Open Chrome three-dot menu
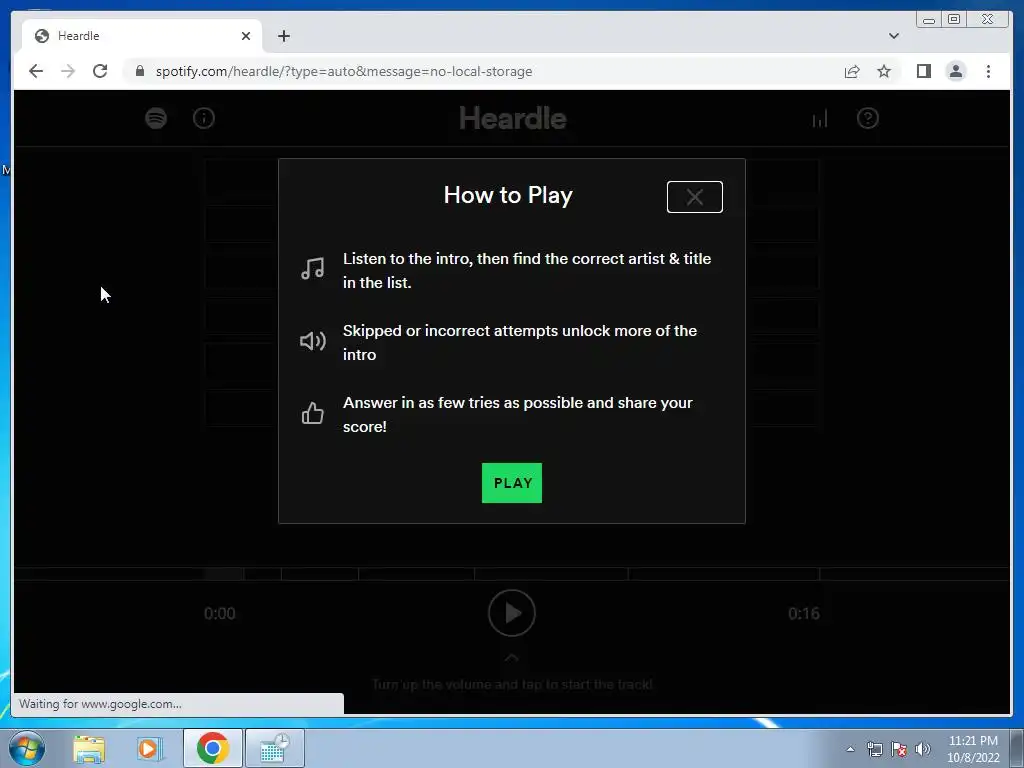 tap(988, 71)
